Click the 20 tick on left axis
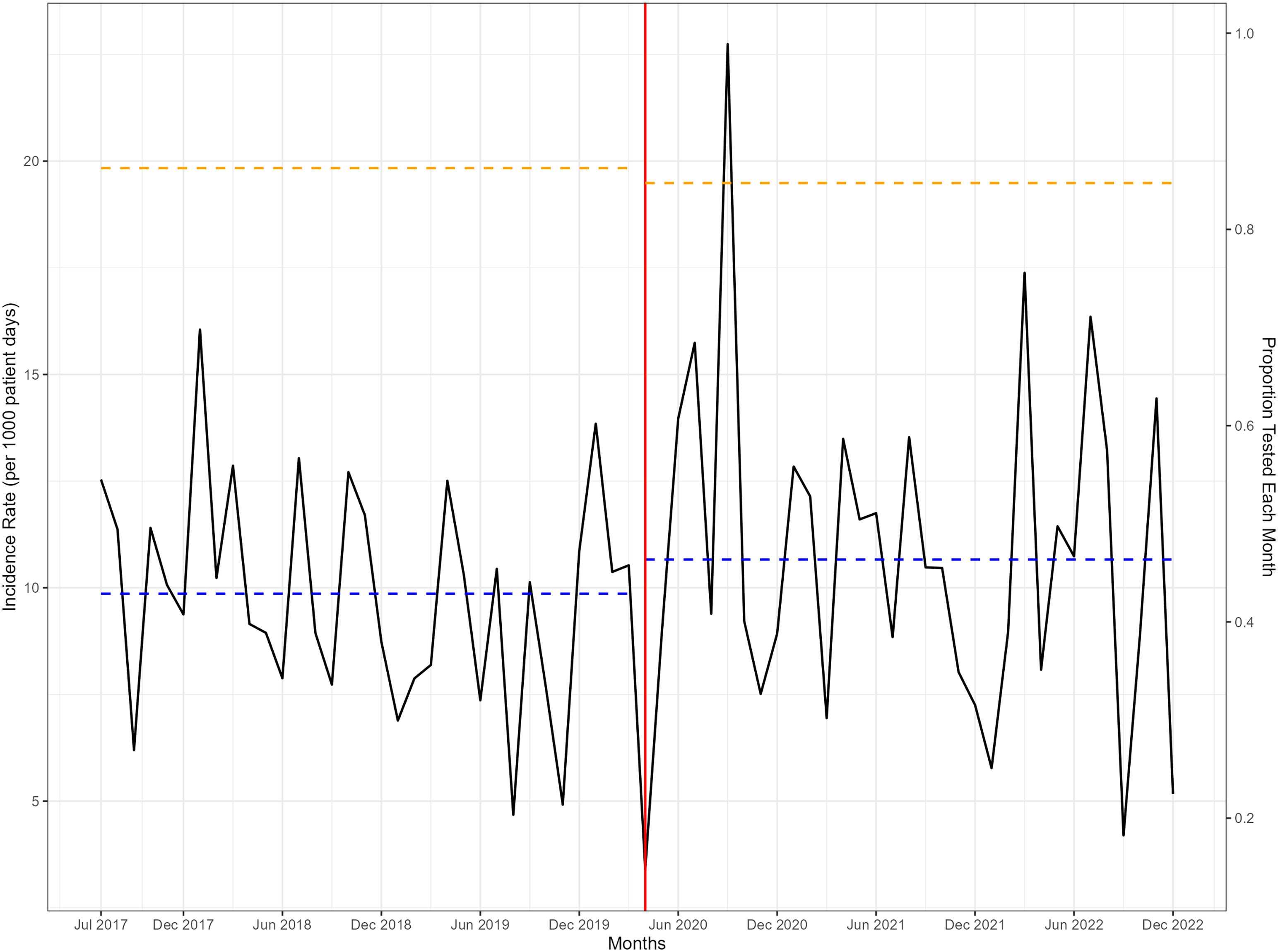Image resolution: width=1278 pixels, height=952 pixels. coord(31,161)
